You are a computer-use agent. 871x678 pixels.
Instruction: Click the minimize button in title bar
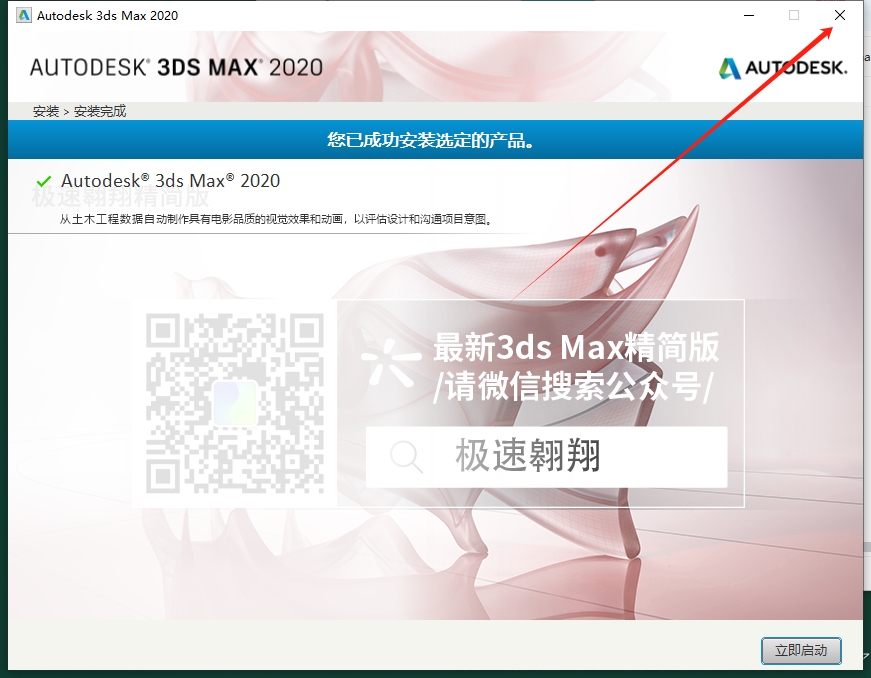tap(747, 15)
